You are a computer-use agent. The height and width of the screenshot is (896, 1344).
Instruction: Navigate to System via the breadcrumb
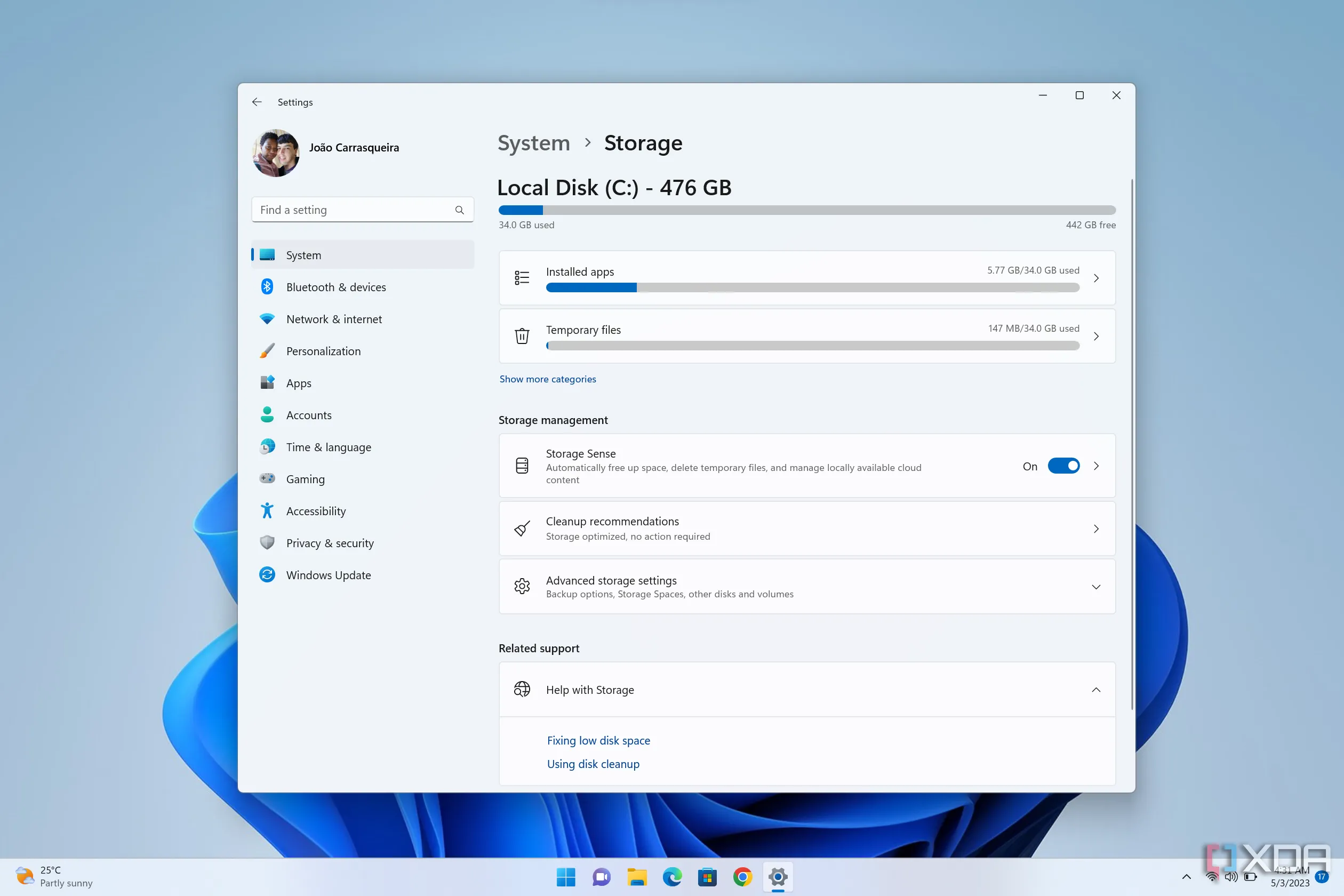pos(533,143)
